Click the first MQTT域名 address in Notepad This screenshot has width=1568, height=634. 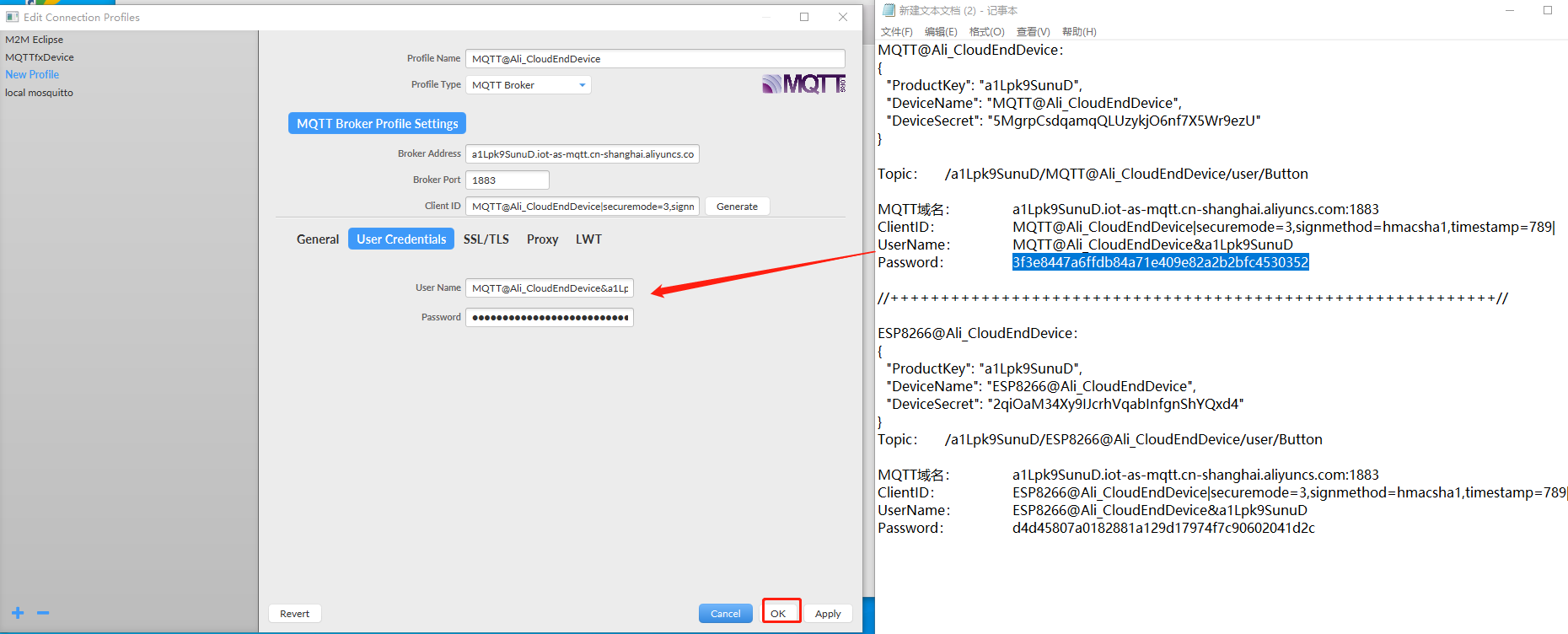pyautogui.click(x=1195, y=209)
